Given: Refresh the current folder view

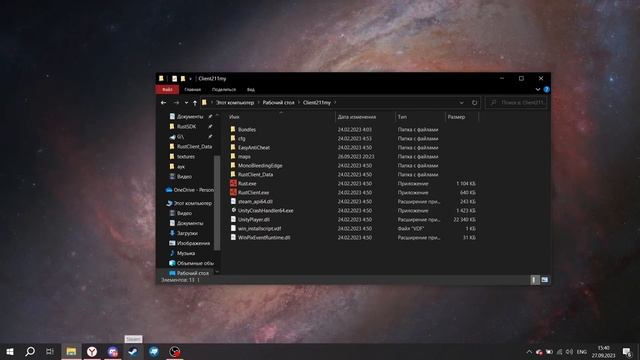Looking at the screenshot, I should [x=474, y=103].
